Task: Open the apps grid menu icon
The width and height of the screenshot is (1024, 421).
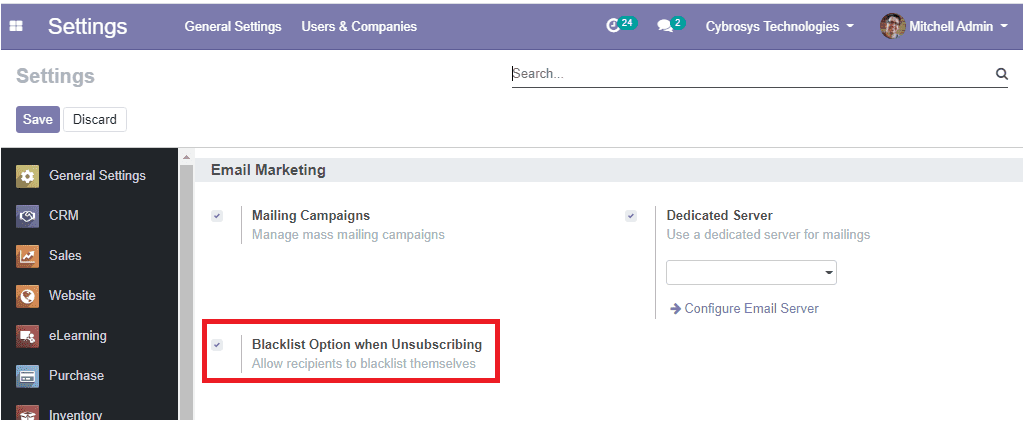Action: coord(15,26)
